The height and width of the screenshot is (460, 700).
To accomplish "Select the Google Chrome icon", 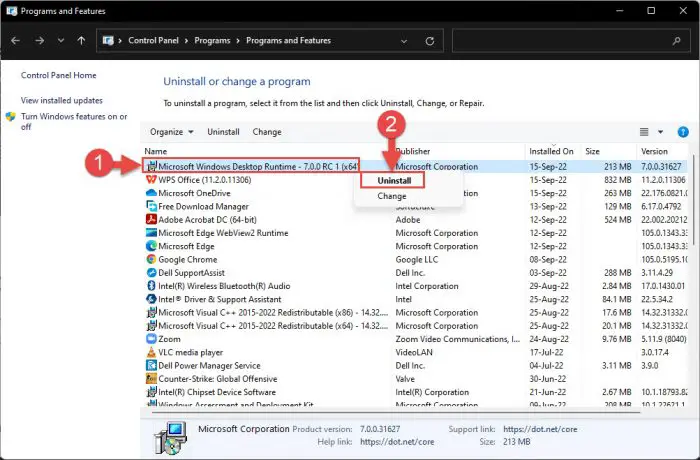I will click(x=151, y=259).
